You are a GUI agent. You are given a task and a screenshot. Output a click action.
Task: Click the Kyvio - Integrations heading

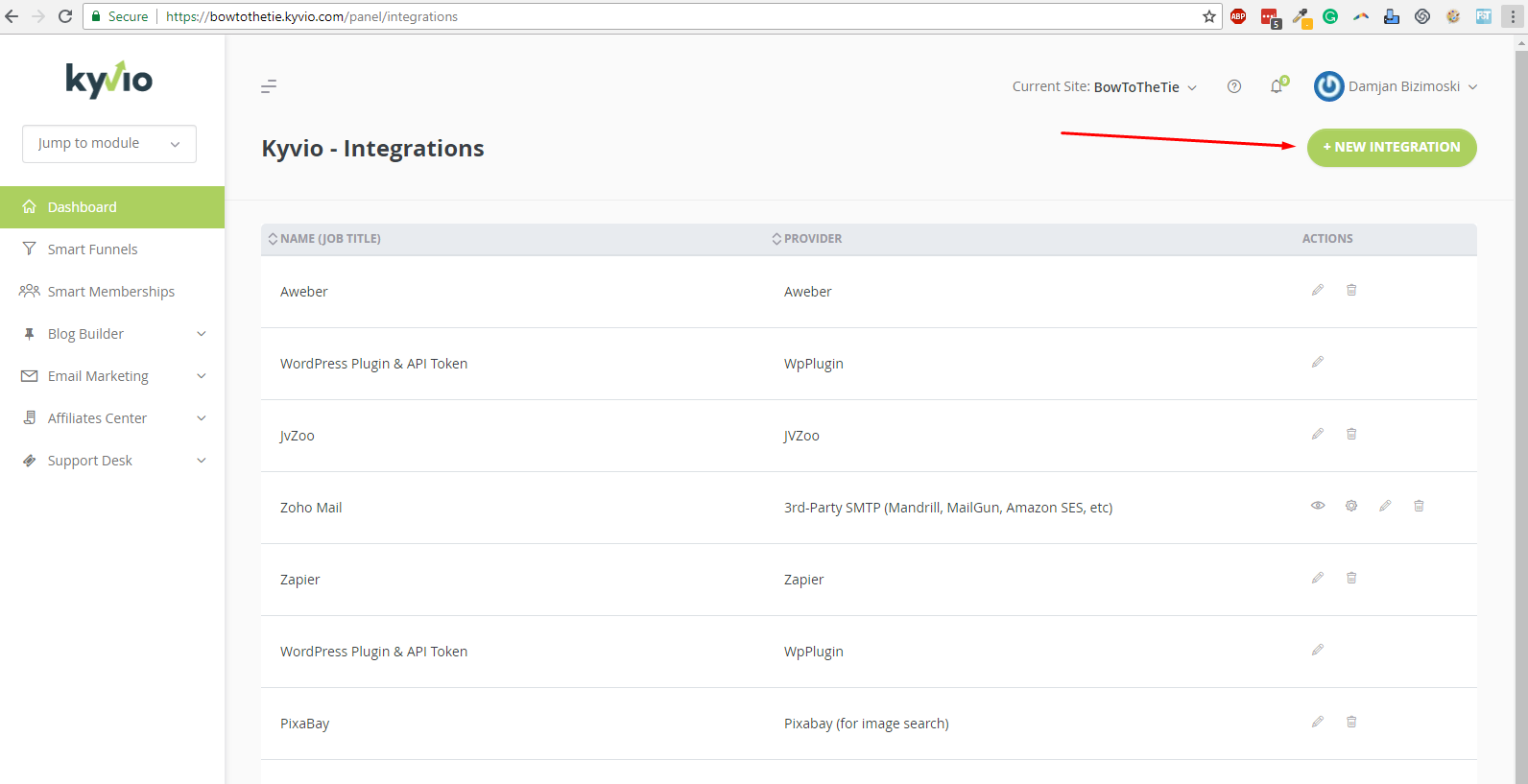[372, 149]
